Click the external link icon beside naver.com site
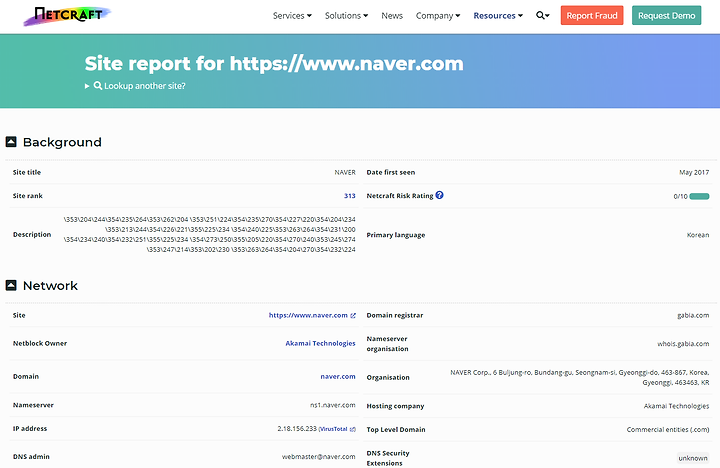 tap(353, 316)
